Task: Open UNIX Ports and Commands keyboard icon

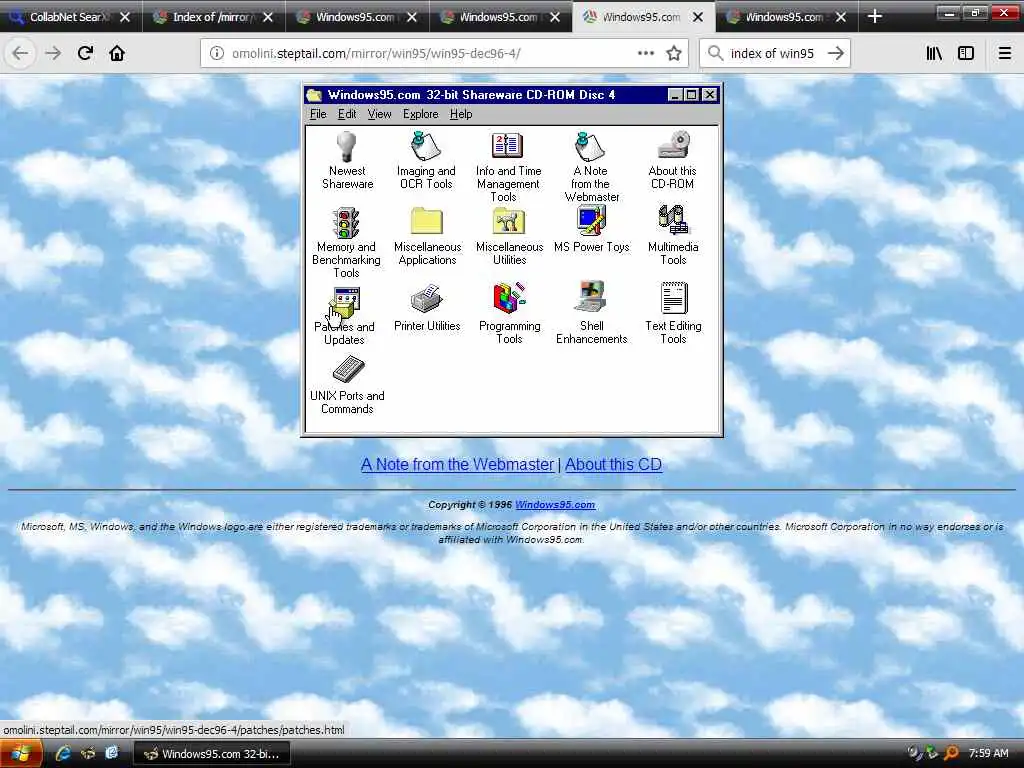Action: (x=348, y=369)
